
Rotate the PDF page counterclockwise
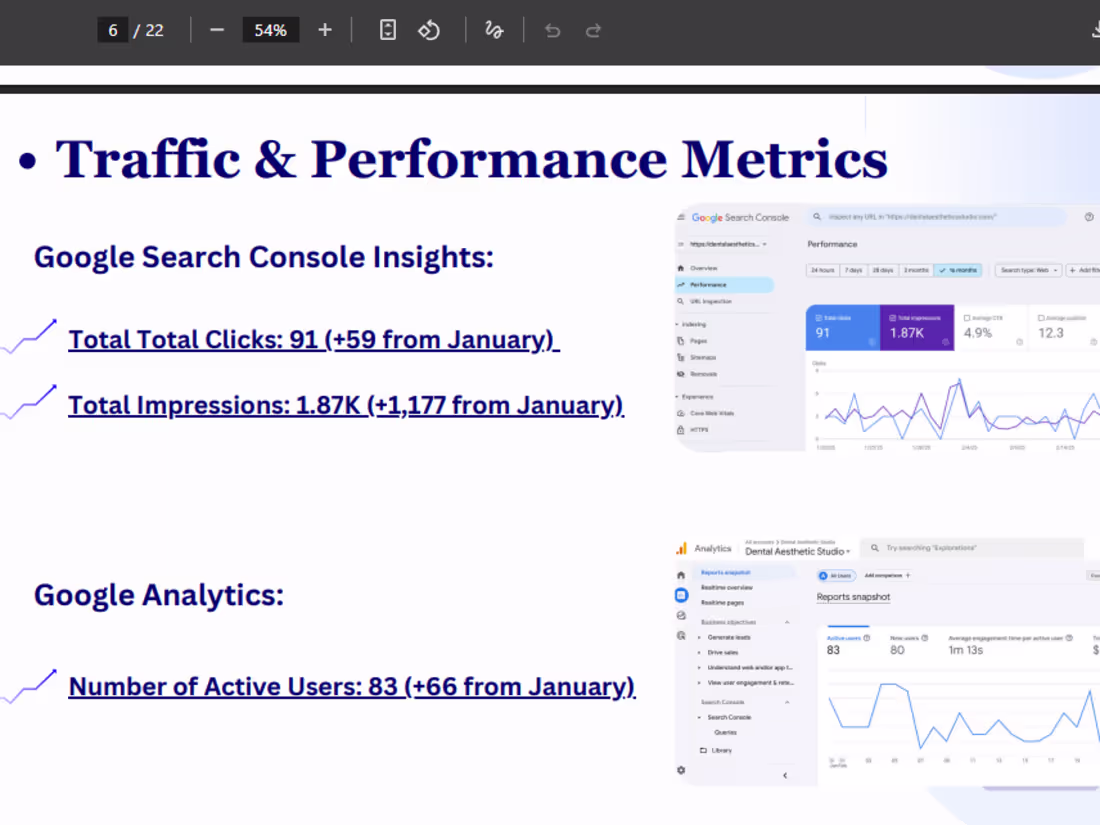(x=429, y=30)
